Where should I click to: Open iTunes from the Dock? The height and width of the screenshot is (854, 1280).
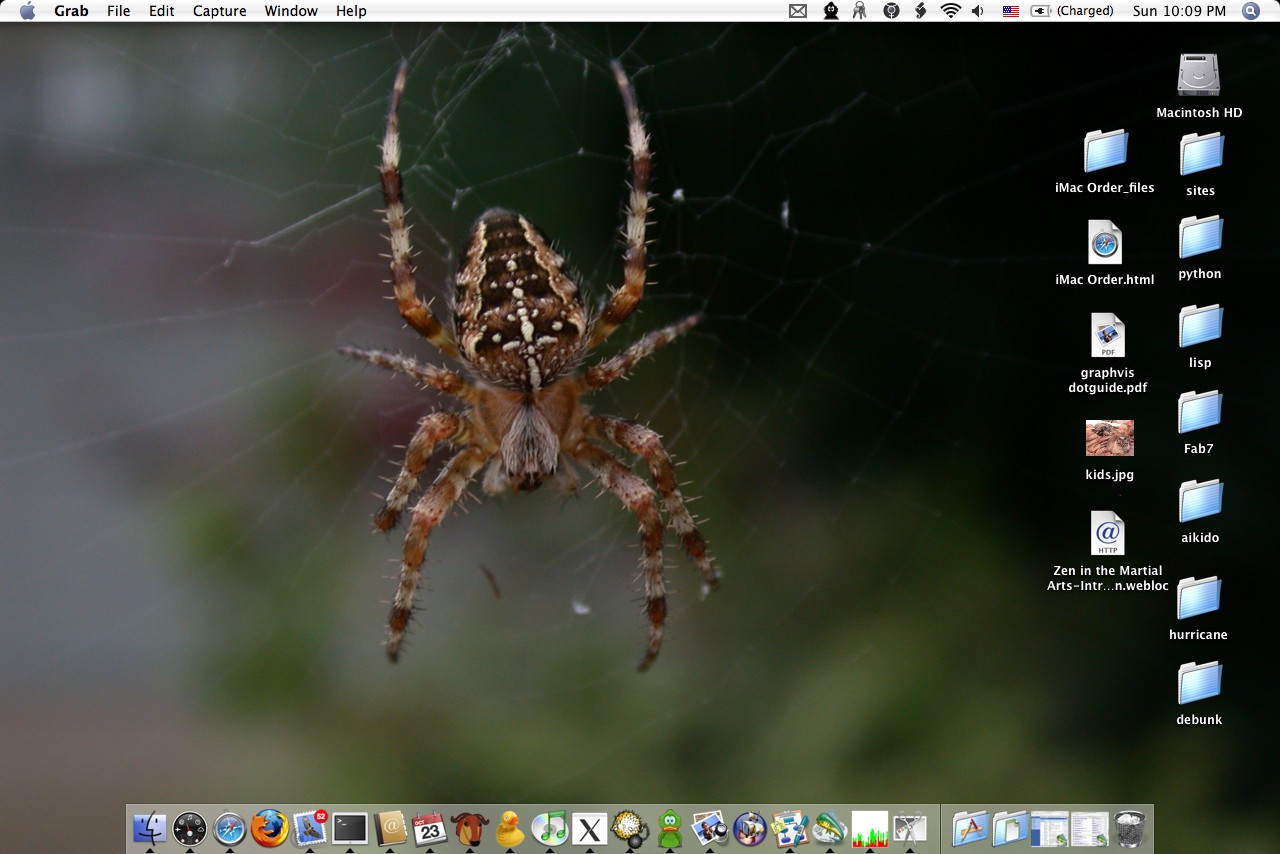[x=550, y=828]
